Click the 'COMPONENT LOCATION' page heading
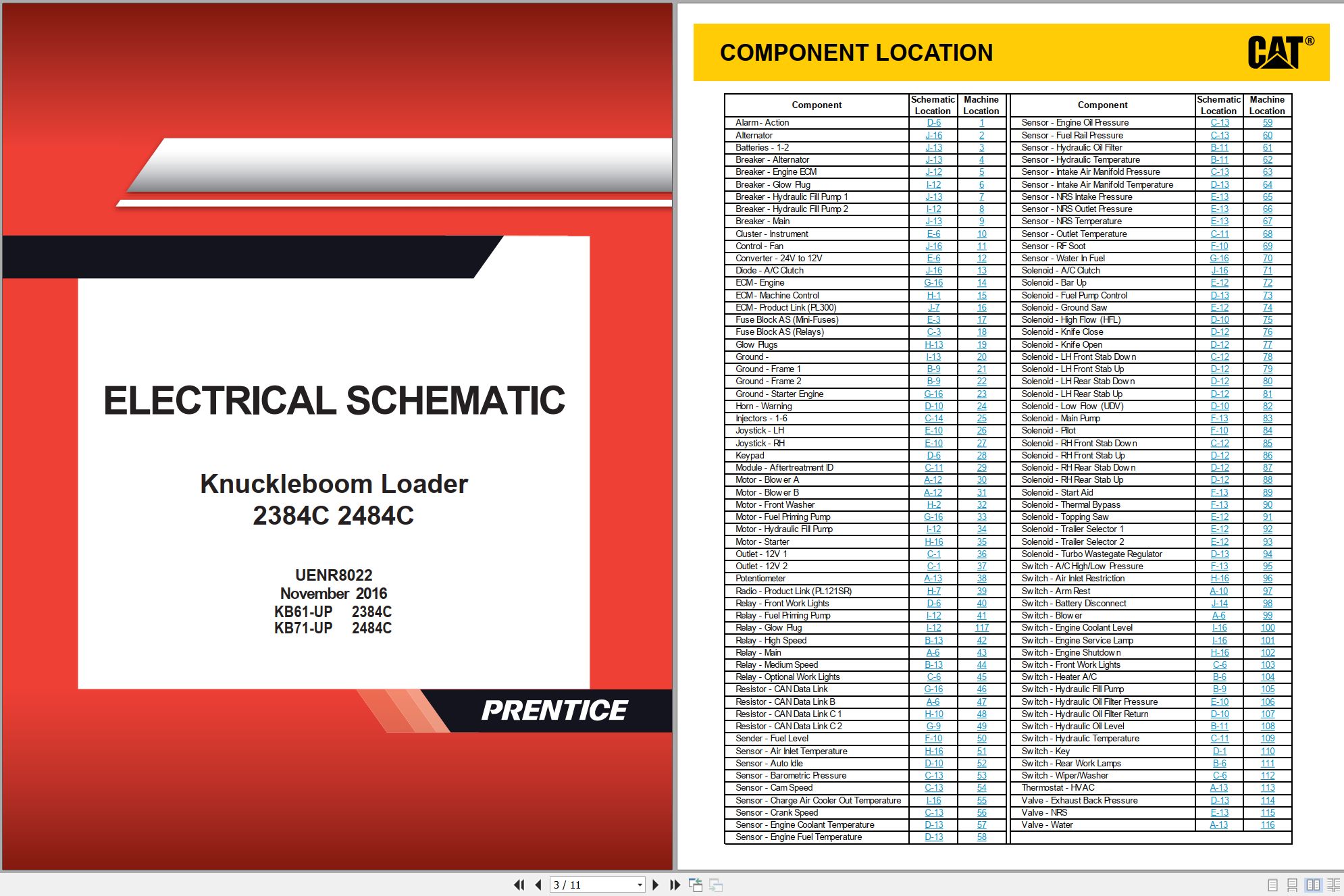This screenshot has width=1344, height=896. pyautogui.click(x=856, y=53)
